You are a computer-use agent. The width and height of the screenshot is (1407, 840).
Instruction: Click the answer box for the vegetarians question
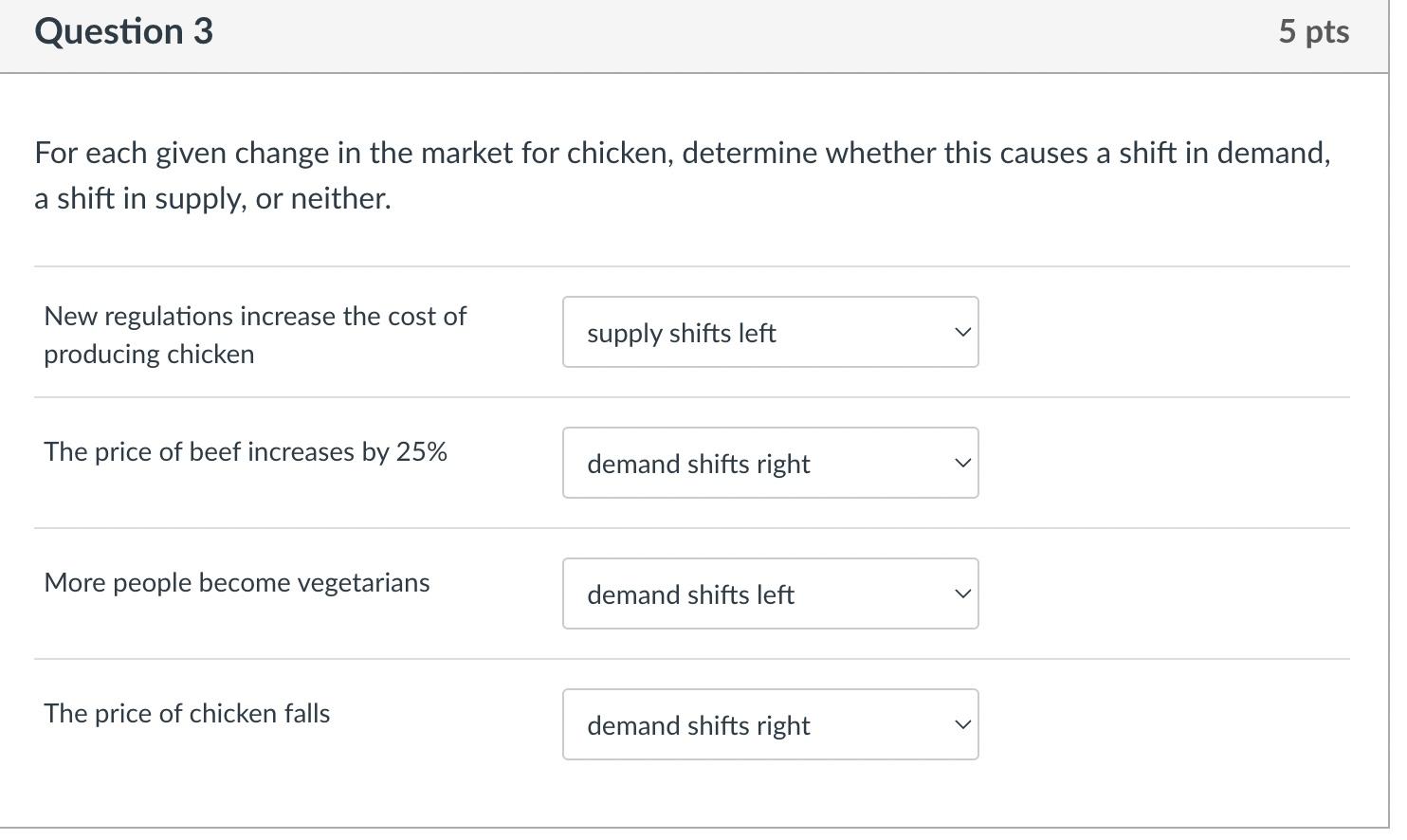tap(770, 593)
